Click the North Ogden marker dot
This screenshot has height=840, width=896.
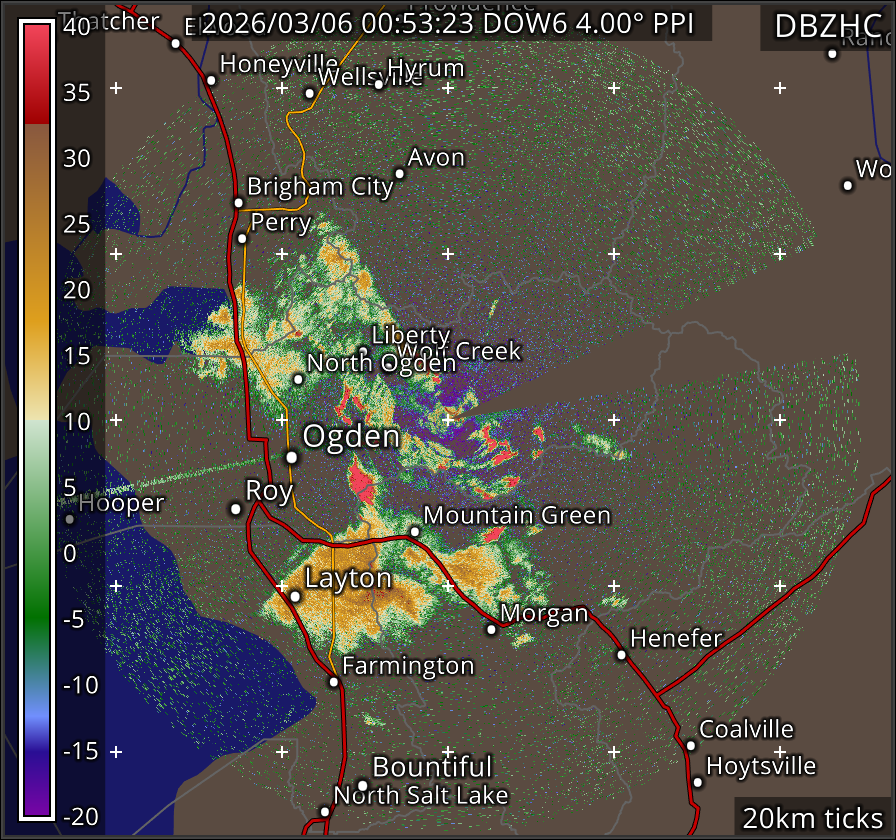tap(298, 378)
